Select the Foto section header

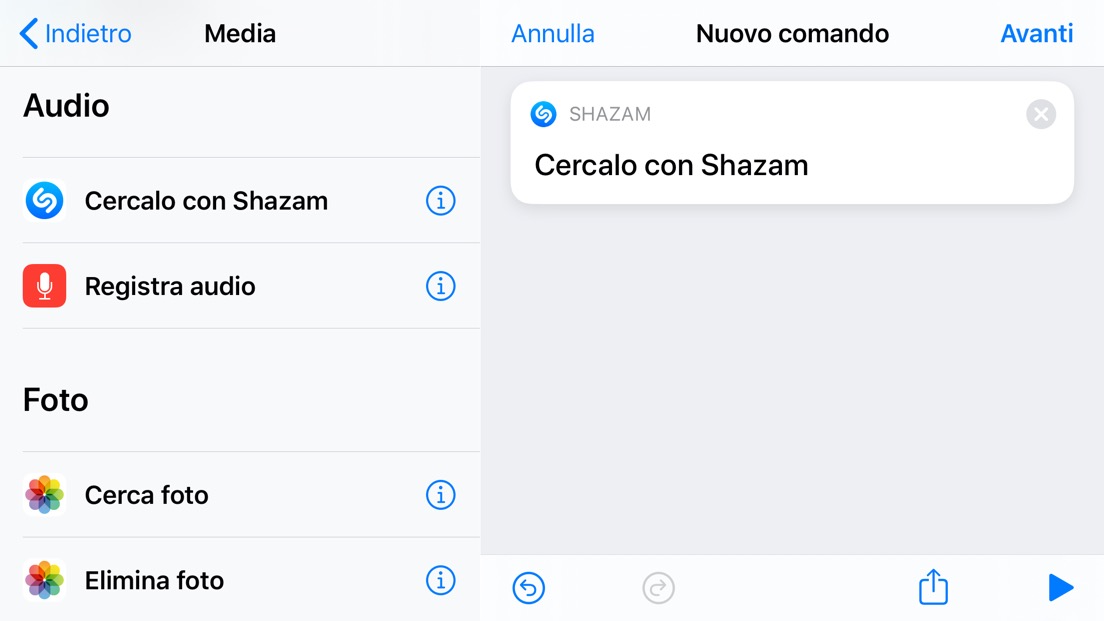click(55, 400)
